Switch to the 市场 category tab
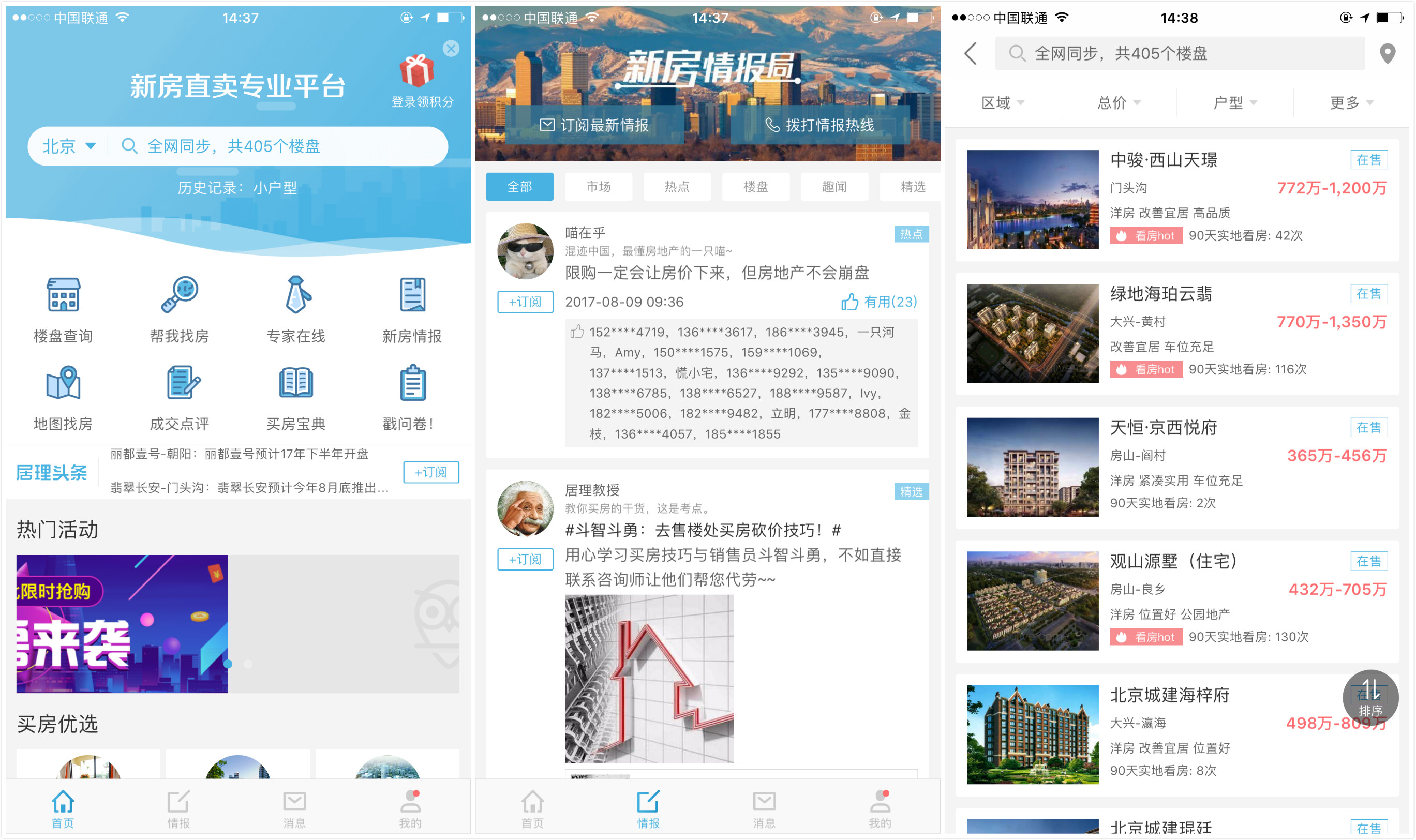This screenshot has height=840, width=1416. [x=598, y=187]
